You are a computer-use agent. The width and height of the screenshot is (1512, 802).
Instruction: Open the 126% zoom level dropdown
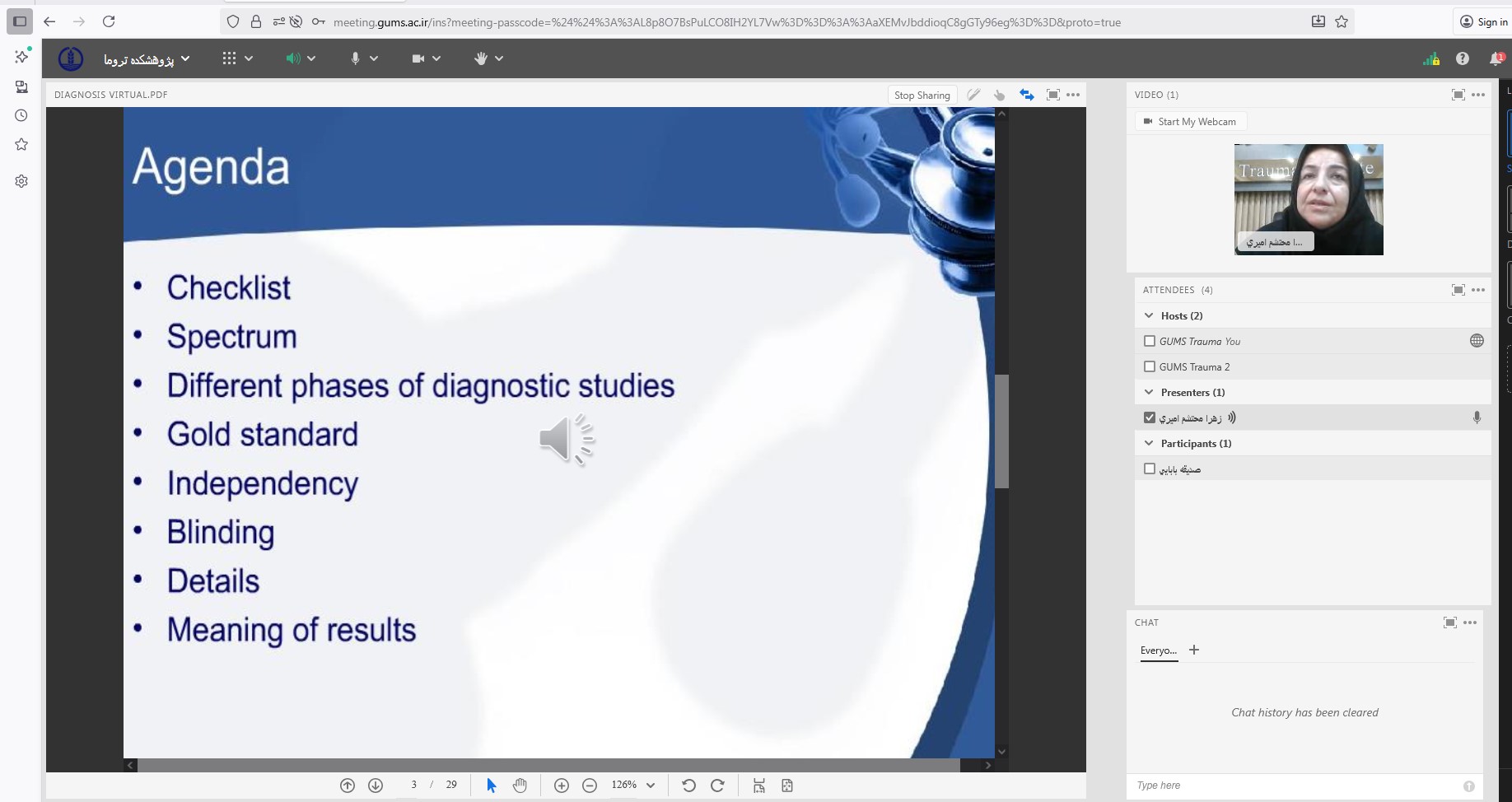(651, 786)
